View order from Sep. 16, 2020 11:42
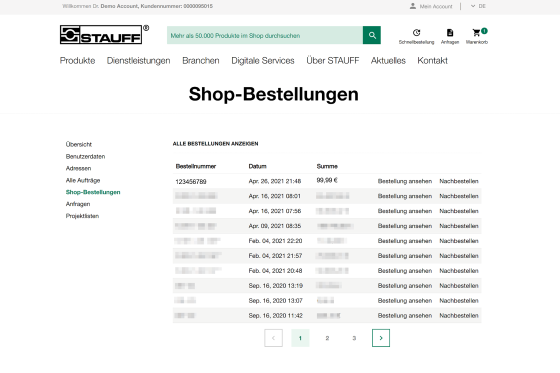This screenshot has height=373, width=560. (405, 316)
